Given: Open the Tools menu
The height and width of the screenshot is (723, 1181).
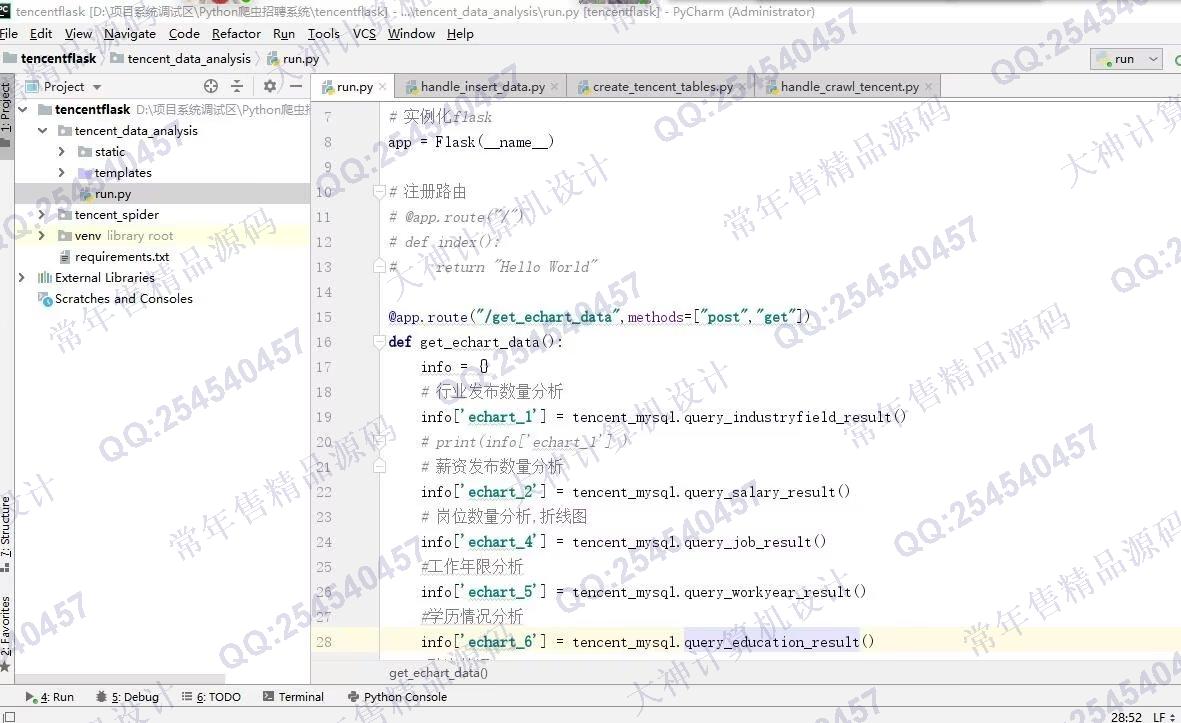Looking at the screenshot, I should 324,34.
